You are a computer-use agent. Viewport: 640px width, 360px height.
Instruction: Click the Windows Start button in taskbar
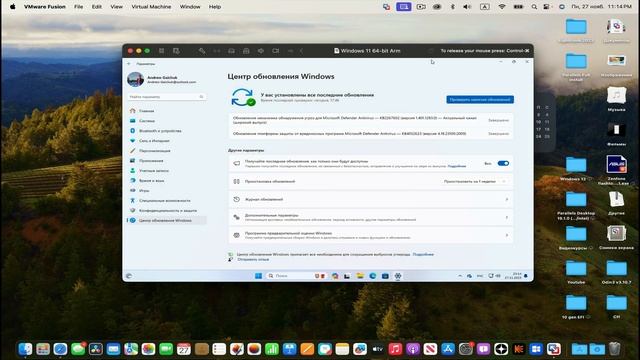pos(258,276)
